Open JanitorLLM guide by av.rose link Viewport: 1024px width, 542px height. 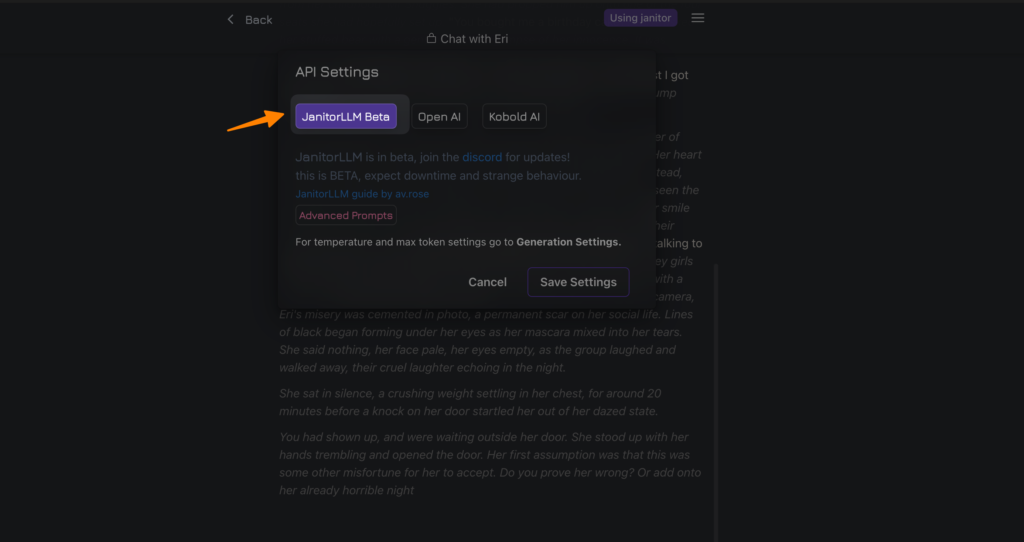[362, 194]
